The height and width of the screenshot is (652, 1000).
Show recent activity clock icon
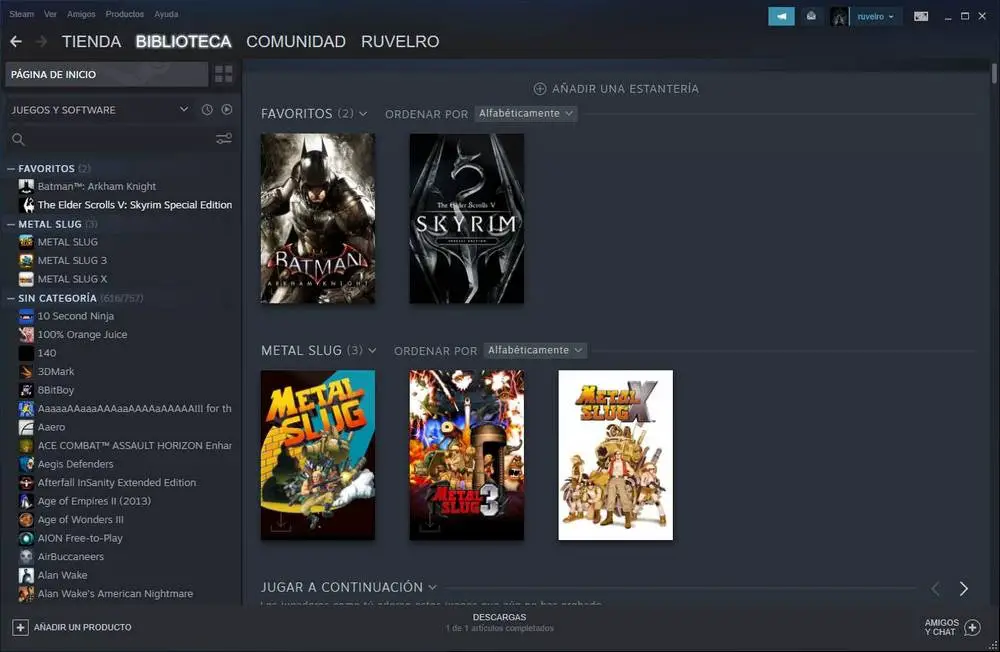tap(207, 110)
